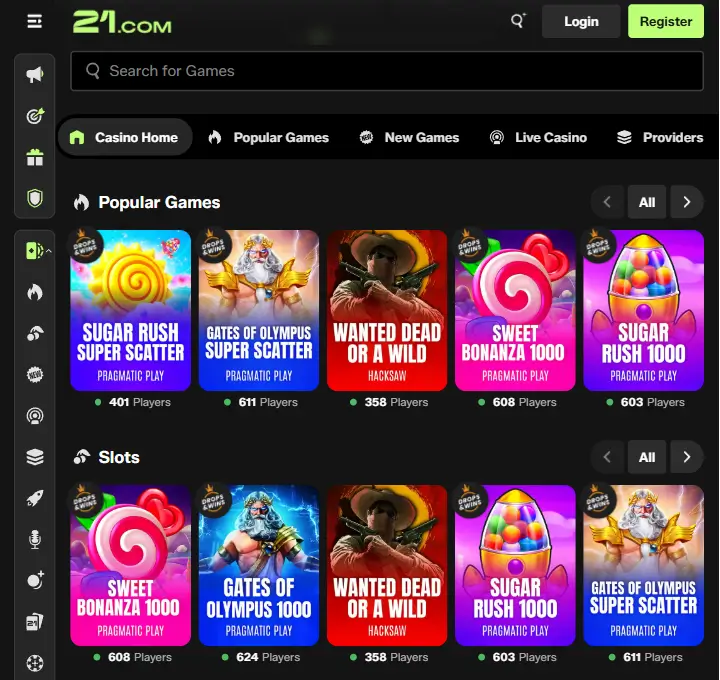720x680 pixels.
Task: Click the '401 Players' text
Action: [x=140, y=402]
